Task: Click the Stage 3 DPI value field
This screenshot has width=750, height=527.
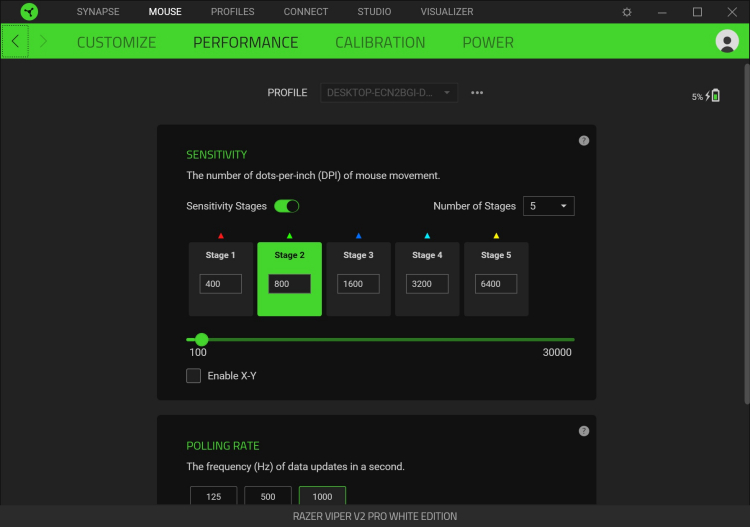Action: 358,284
